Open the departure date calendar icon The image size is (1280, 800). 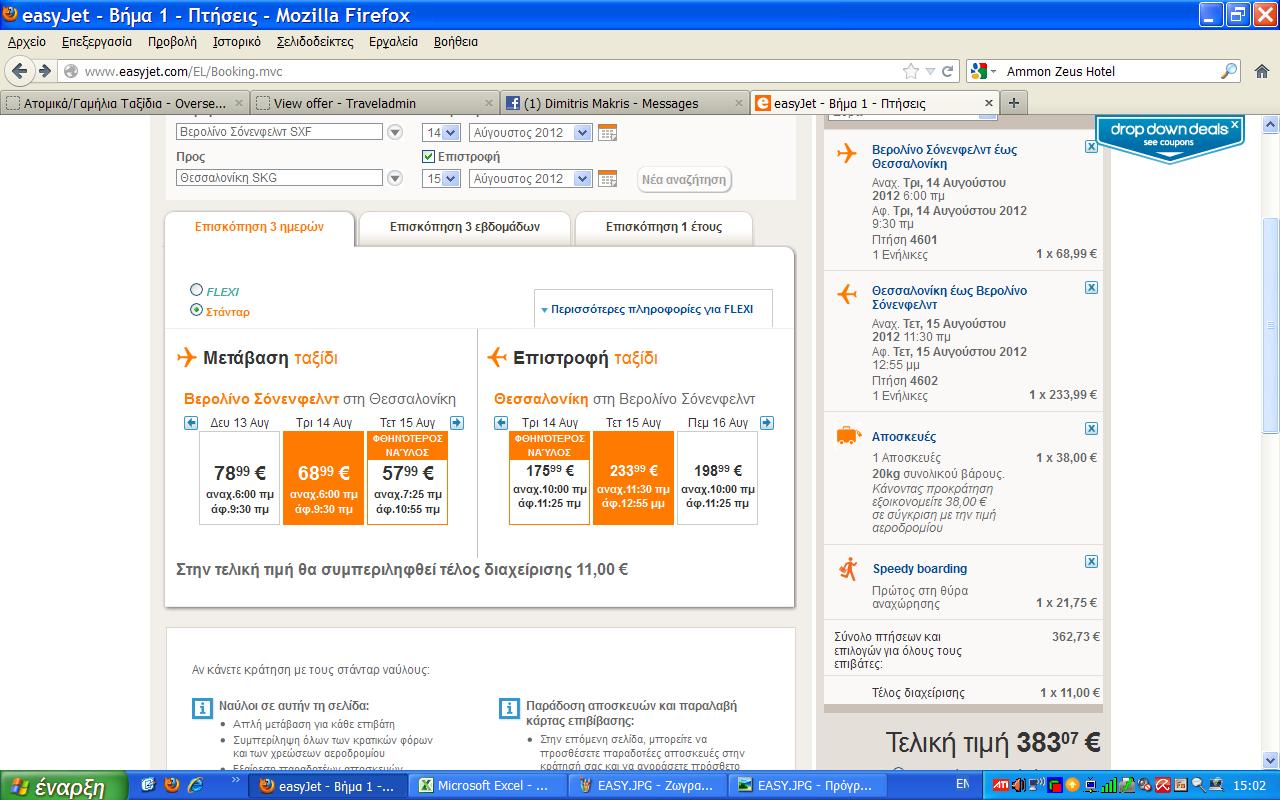[607, 132]
